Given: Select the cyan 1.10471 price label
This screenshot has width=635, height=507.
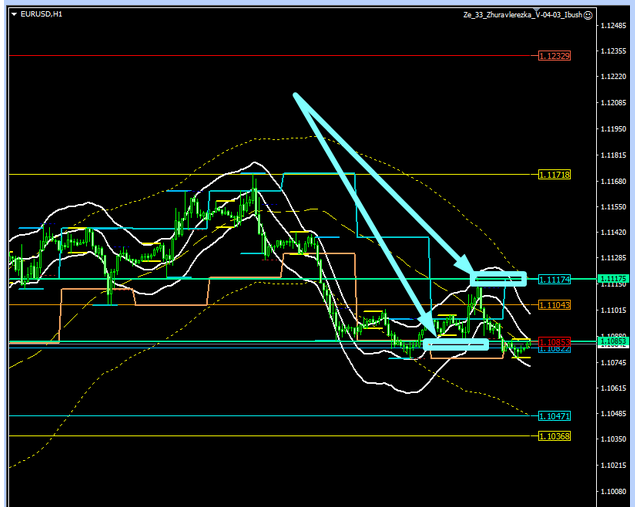Looking at the screenshot, I should click(x=554, y=415).
